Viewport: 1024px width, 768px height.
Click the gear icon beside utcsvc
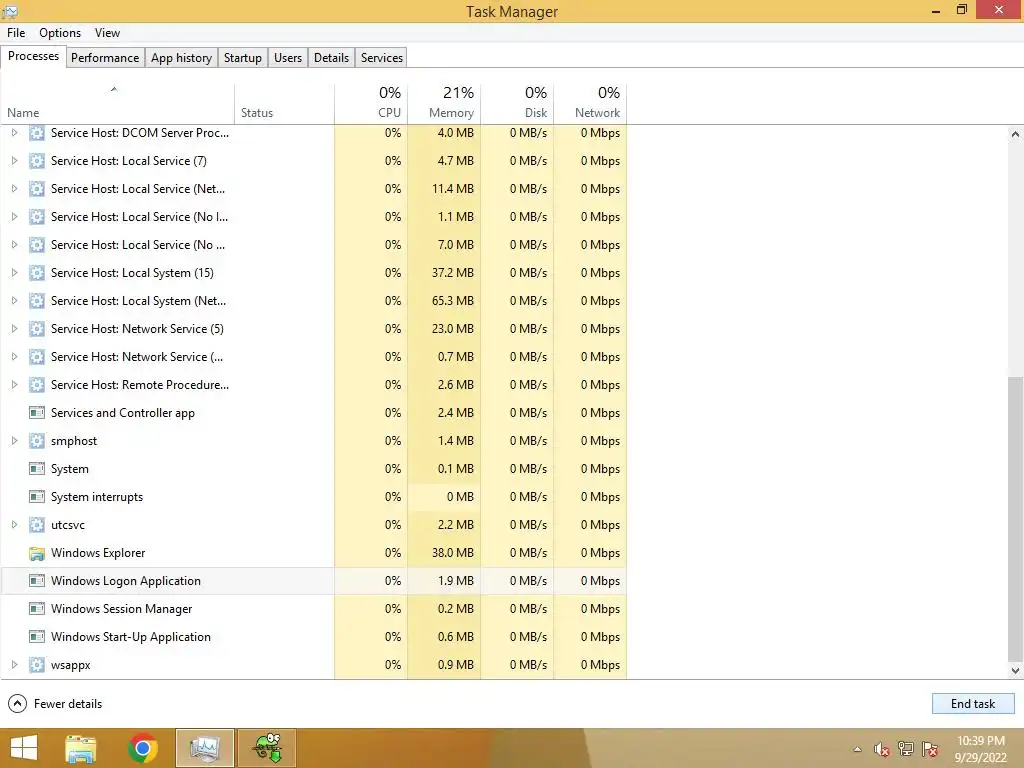coord(37,525)
